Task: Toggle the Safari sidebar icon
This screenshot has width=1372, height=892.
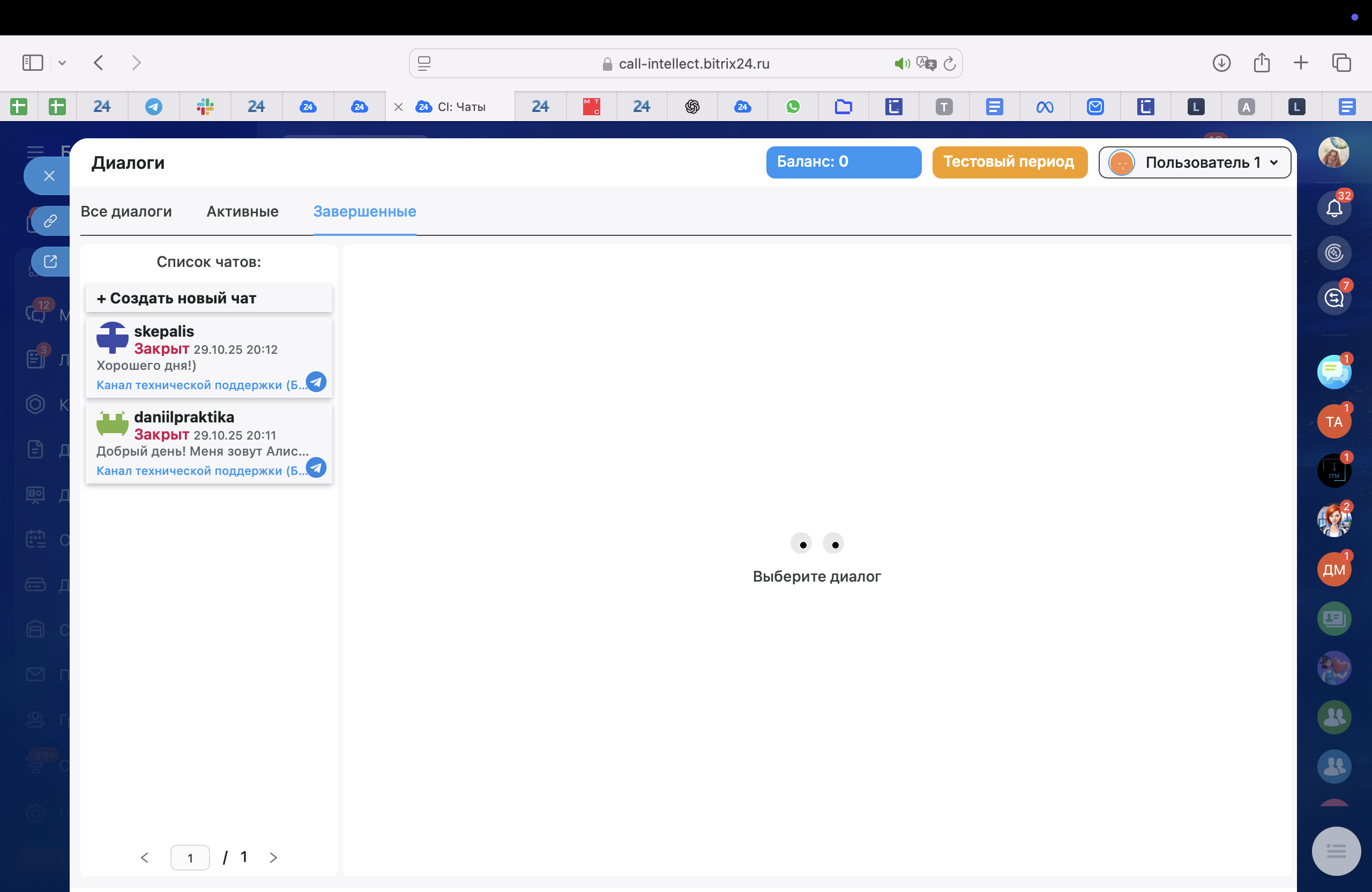Action: click(x=33, y=63)
